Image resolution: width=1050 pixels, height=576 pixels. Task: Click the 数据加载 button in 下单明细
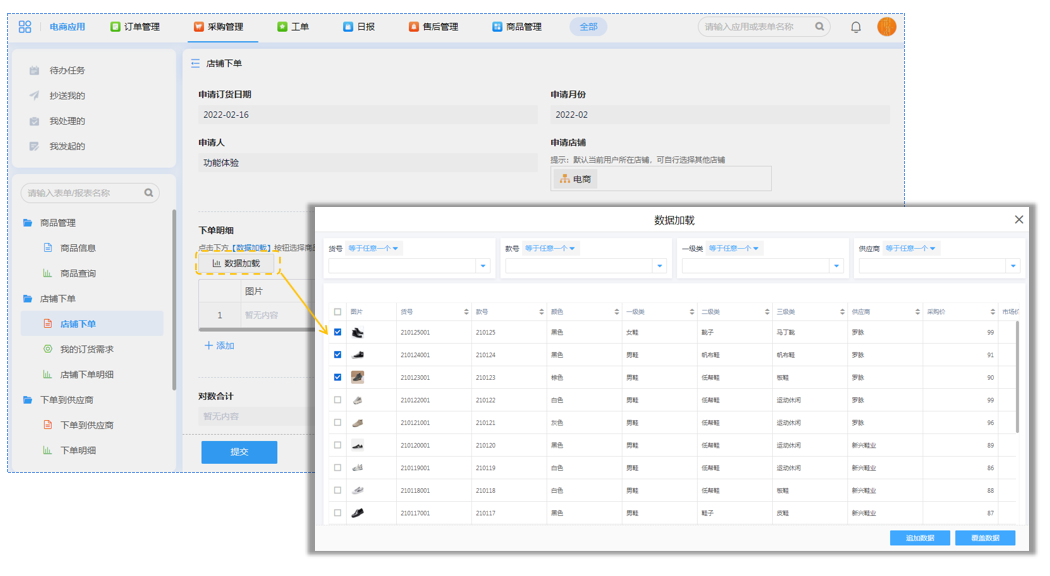[236, 264]
